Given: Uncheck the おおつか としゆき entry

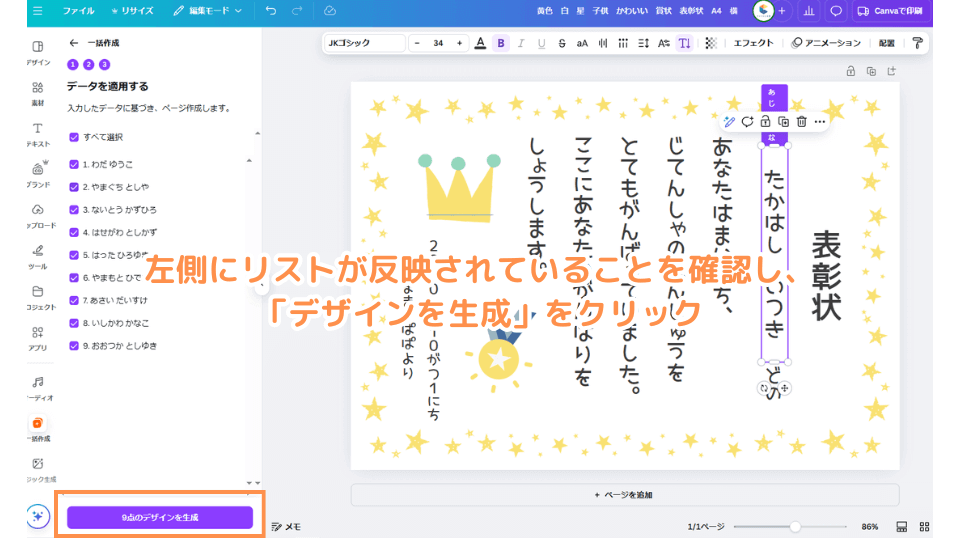Looking at the screenshot, I should click(74, 346).
